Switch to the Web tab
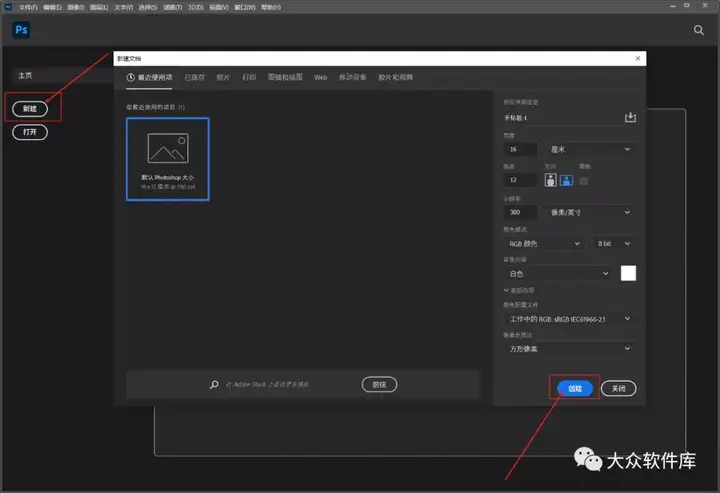Screen dimensions: 720x493 (321, 77)
